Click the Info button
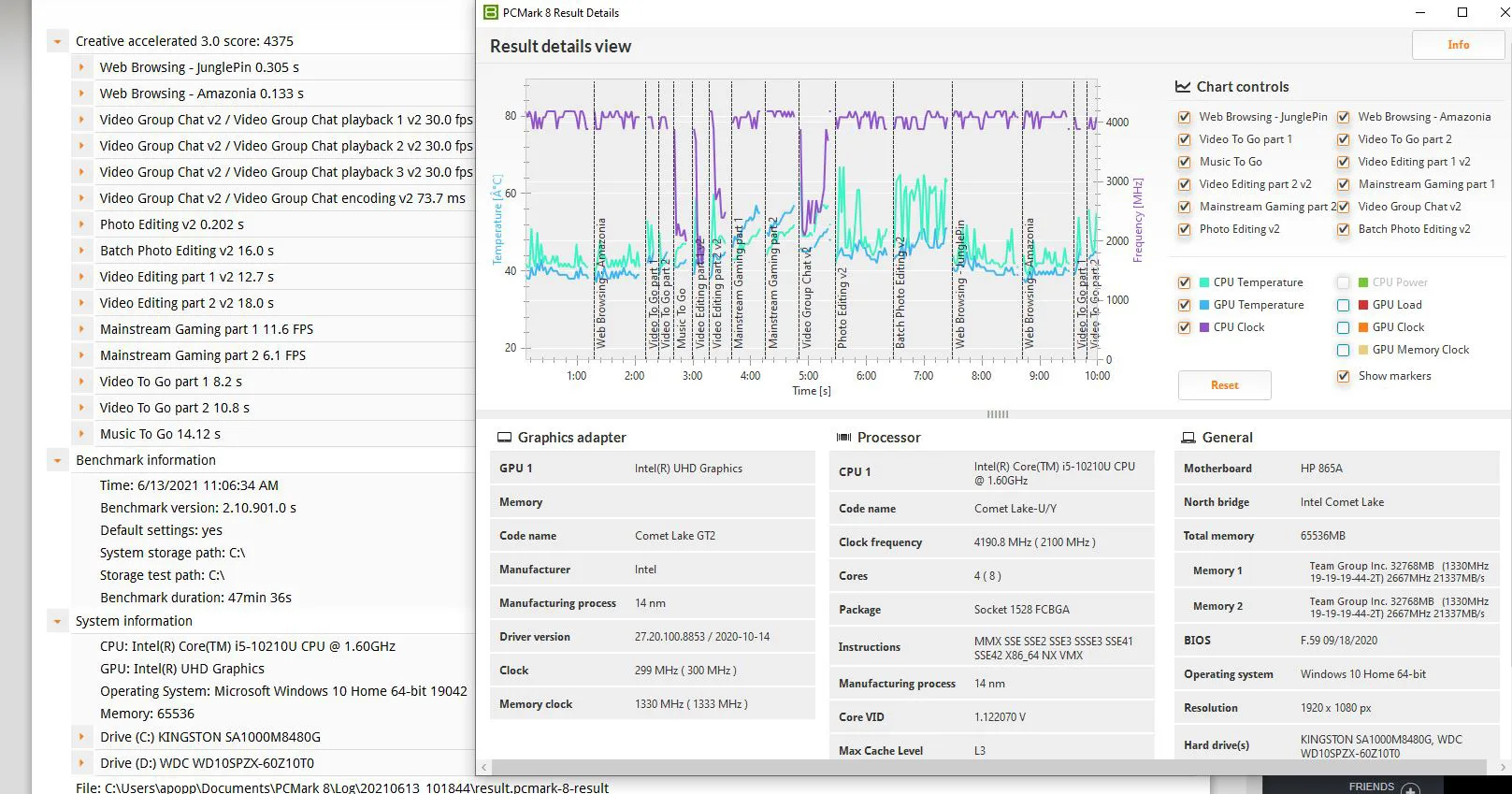 (x=1458, y=45)
